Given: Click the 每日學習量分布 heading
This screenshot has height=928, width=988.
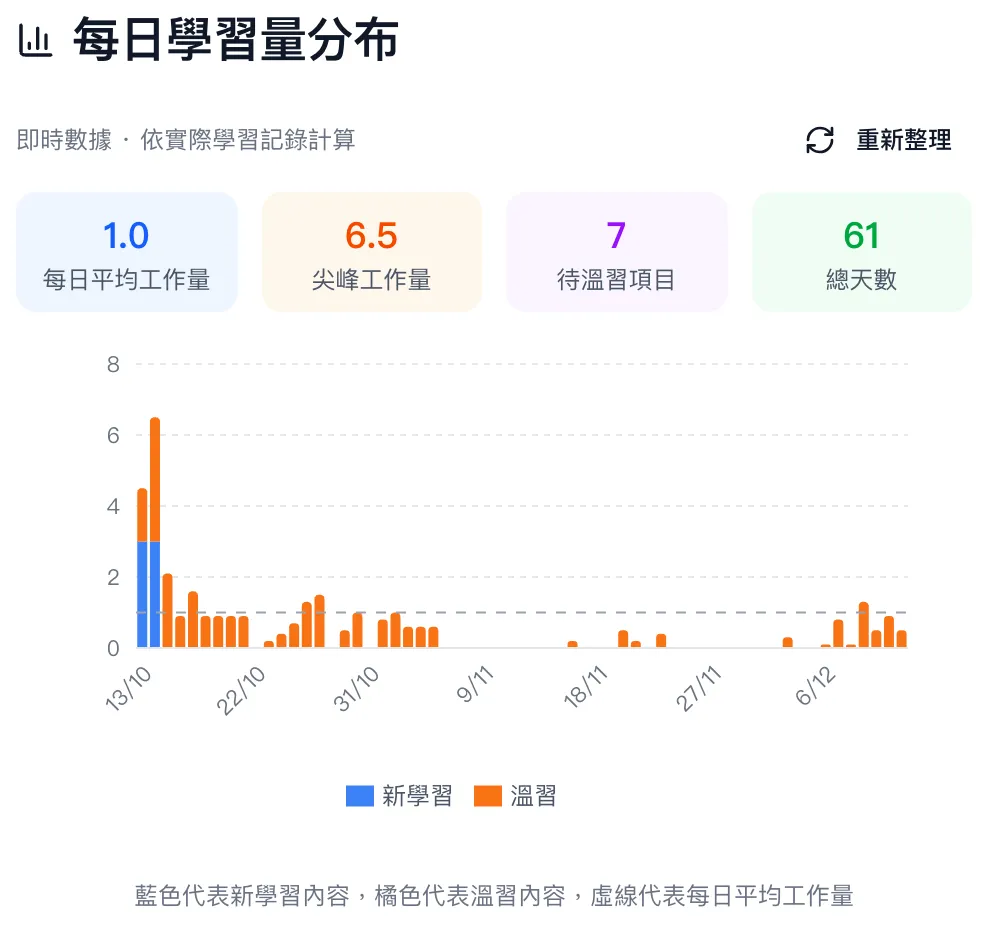Looking at the screenshot, I should [236, 40].
